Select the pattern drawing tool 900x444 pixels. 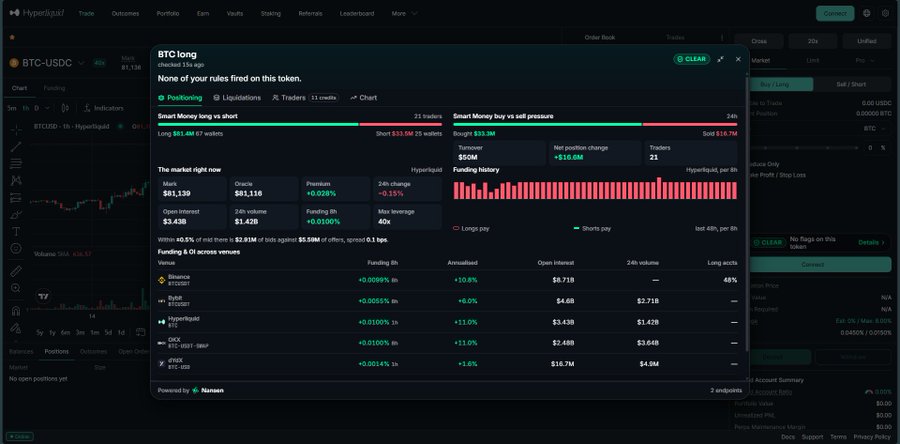16,181
